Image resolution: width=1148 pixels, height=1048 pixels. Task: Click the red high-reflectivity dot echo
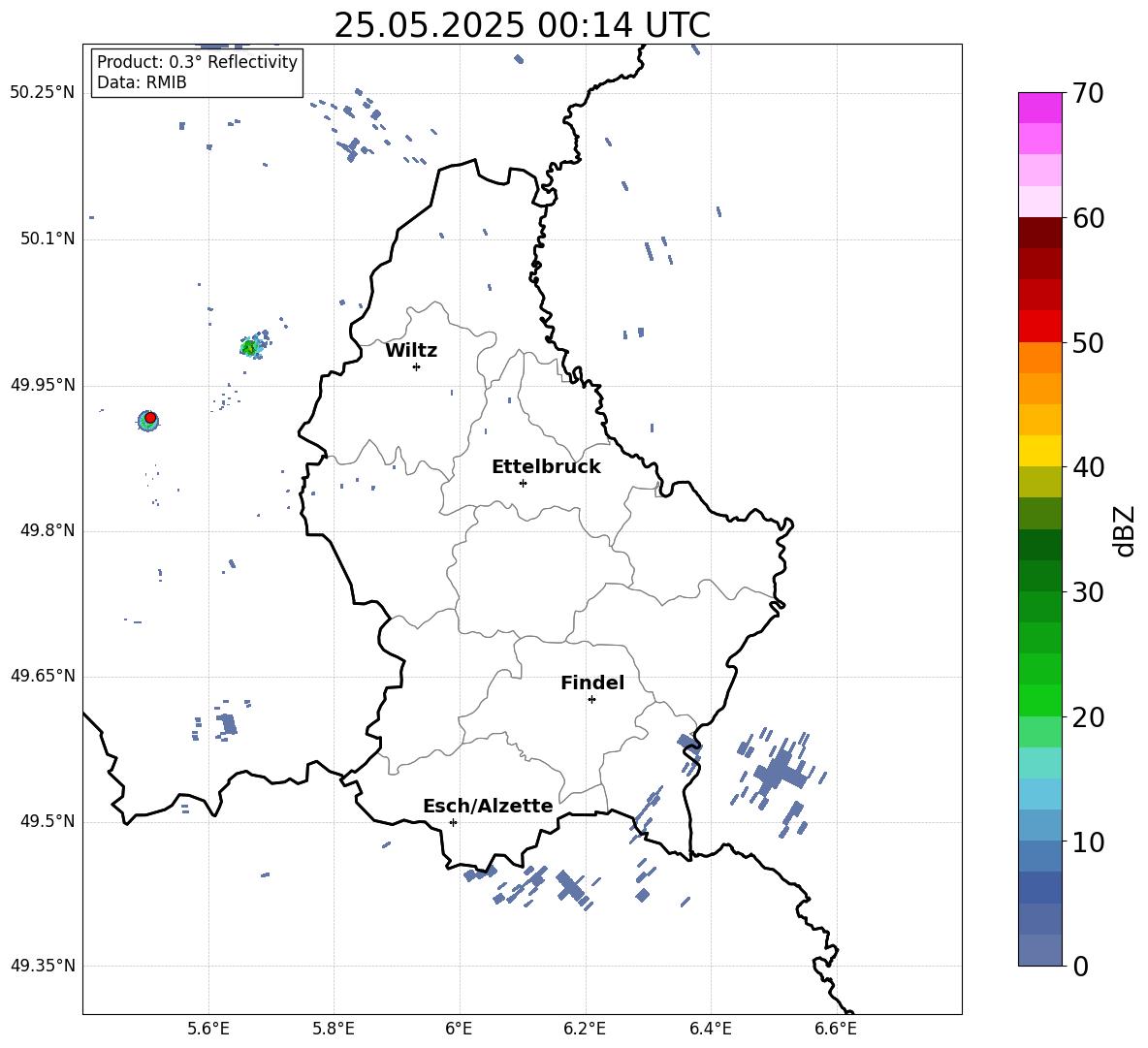(150, 418)
